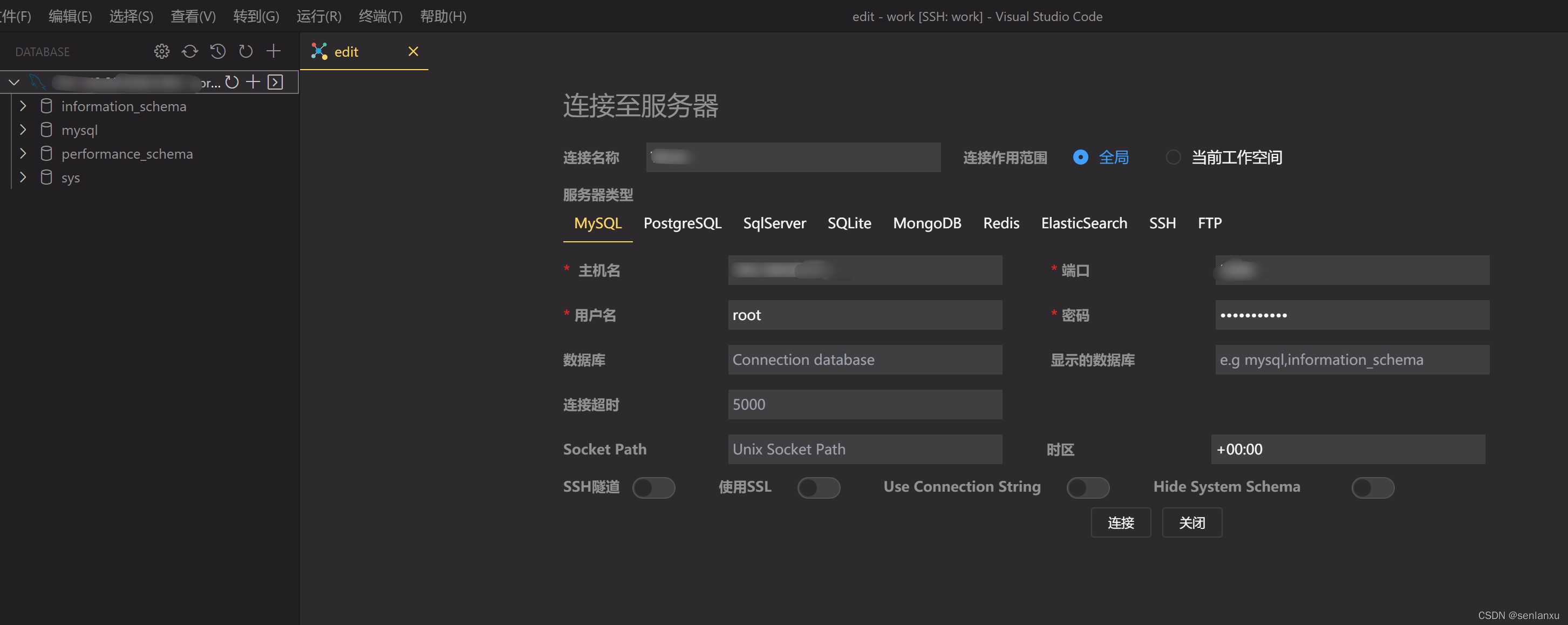Open the 转到(G) menu
Screen dimensions: 1568x625
pyautogui.click(x=256, y=16)
